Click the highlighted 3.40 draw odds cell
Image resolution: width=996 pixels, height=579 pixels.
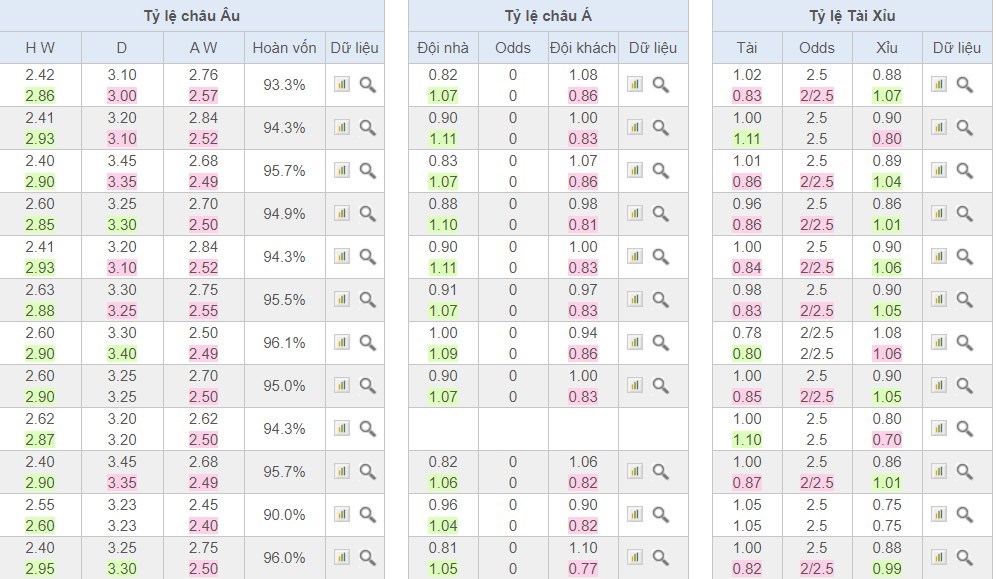[122, 354]
